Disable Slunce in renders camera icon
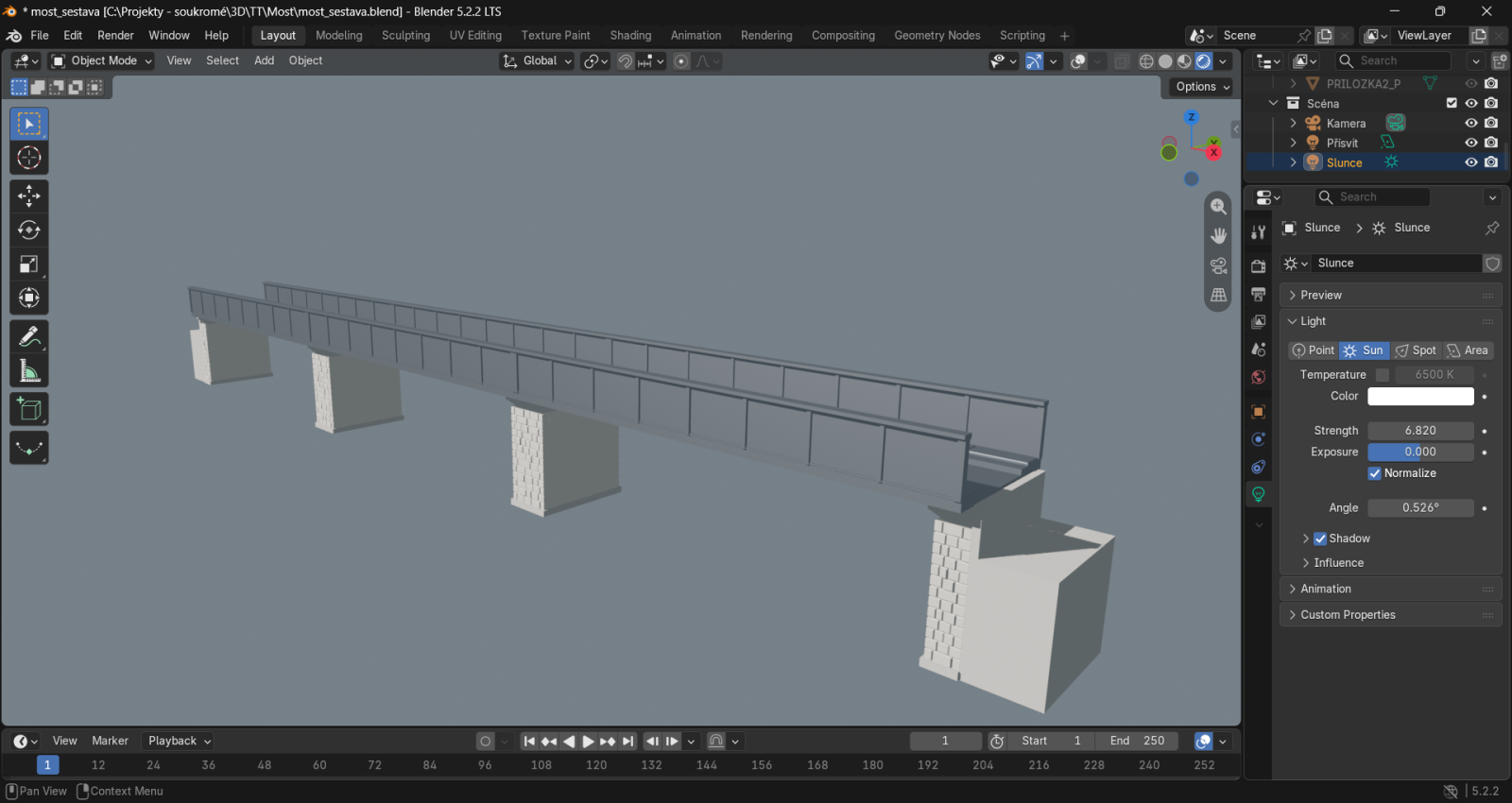The width and height of the screenshot is (1512, 803). coord(1491,162)
